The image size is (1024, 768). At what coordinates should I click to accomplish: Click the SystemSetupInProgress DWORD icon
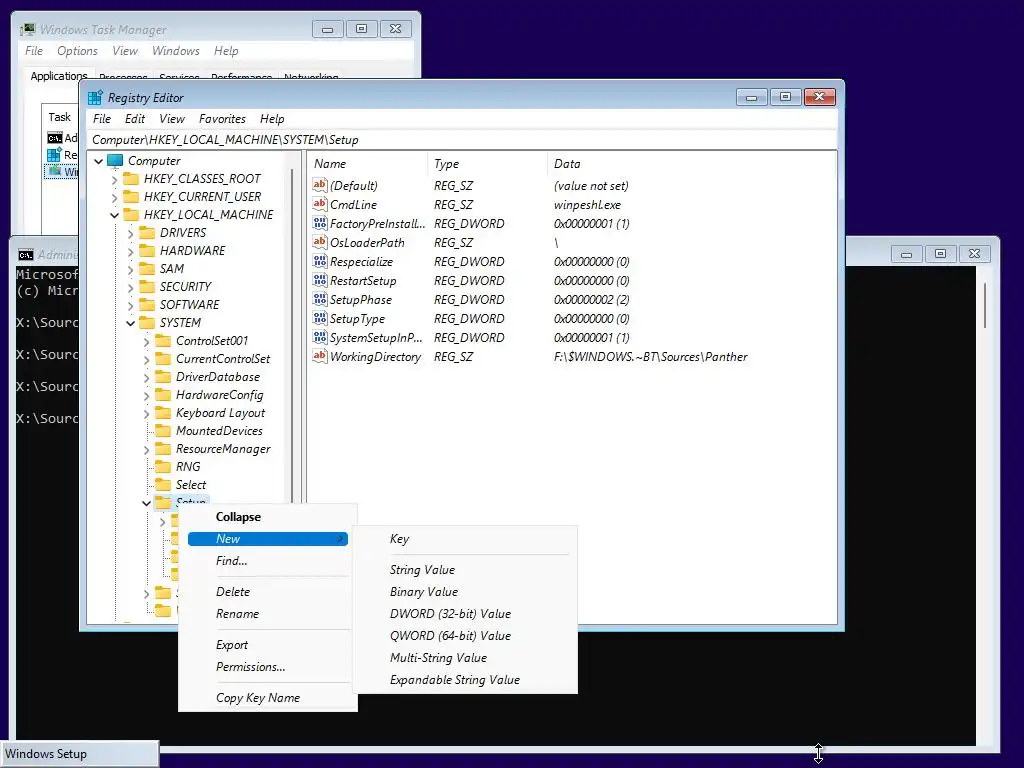coord(319,337)
